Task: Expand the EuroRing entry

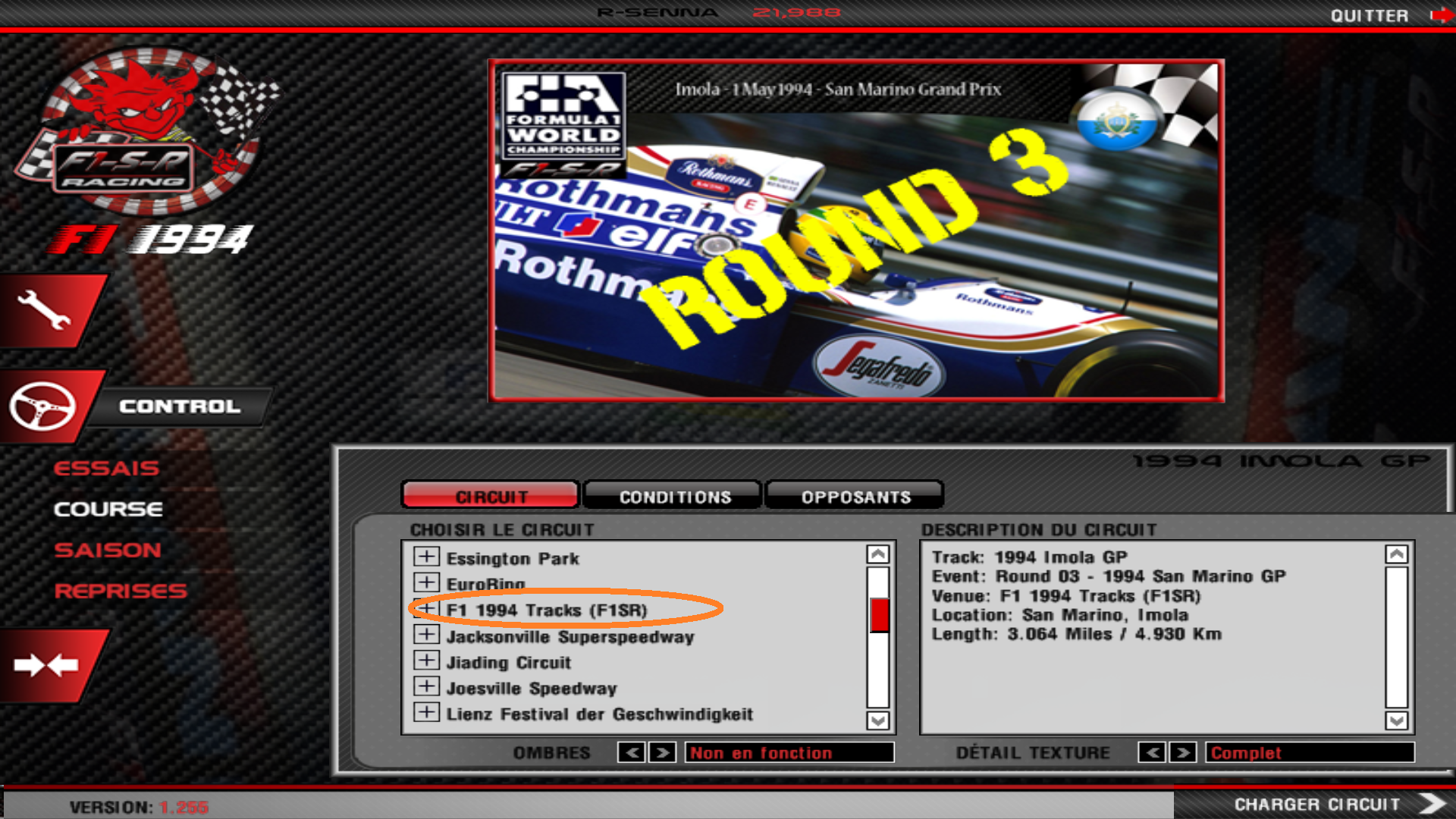Action: click(x=426, y=582)
